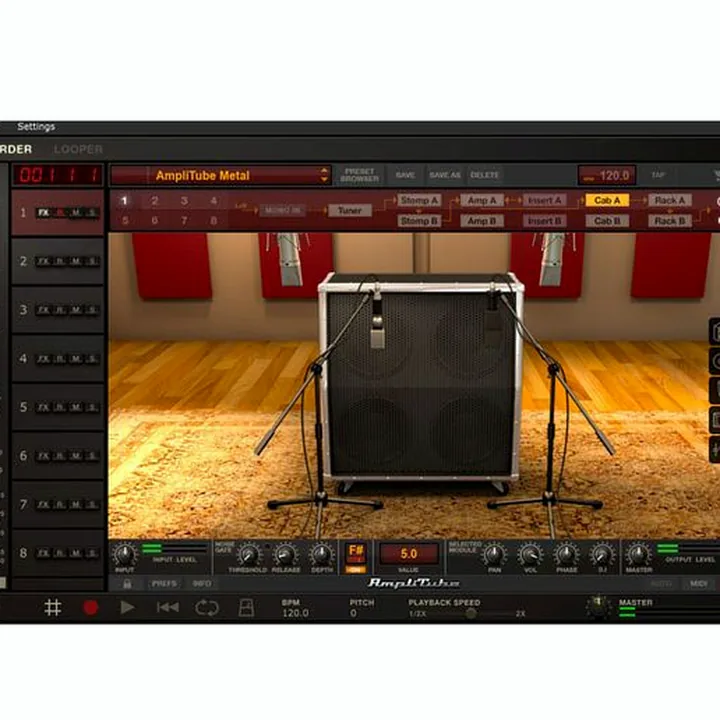Click the SAVE AS button
The image size is (720, 720).
click(444, 175)
